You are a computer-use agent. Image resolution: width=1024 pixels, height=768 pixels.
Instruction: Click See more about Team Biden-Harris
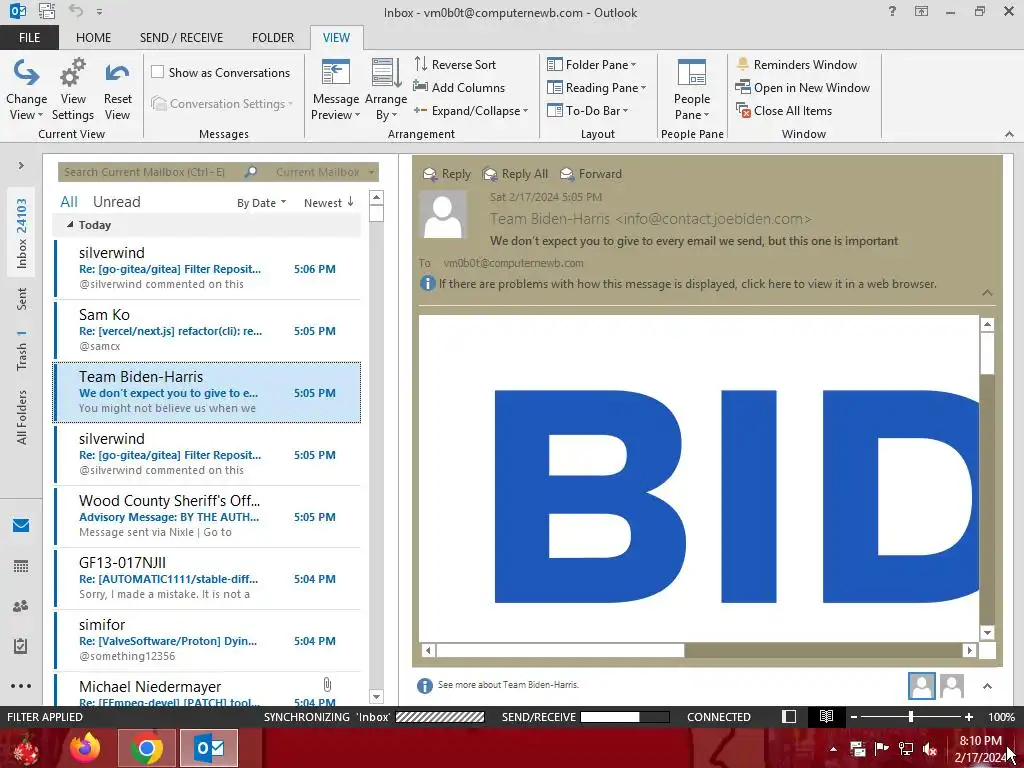pos(508,684)
